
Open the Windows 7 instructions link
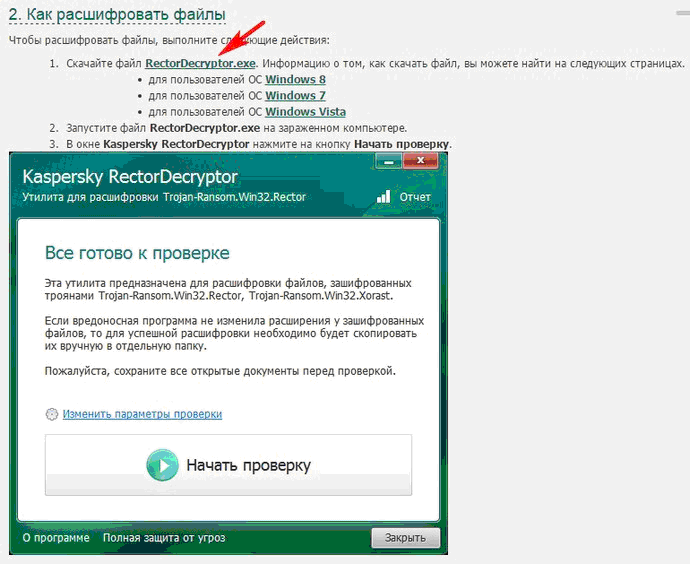point(295,96)
